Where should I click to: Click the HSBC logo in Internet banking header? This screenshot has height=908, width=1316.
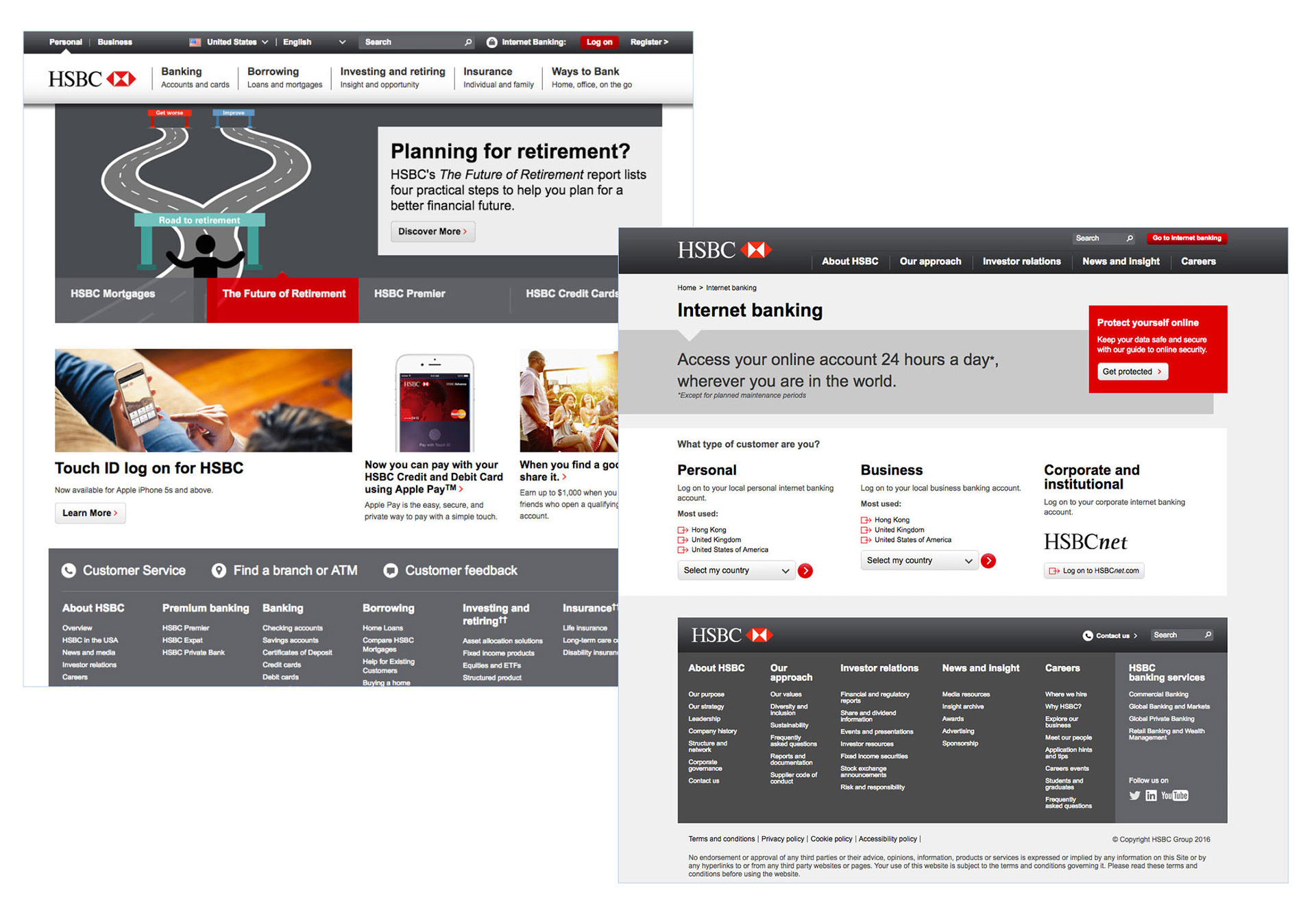click(x=724, y=250)
